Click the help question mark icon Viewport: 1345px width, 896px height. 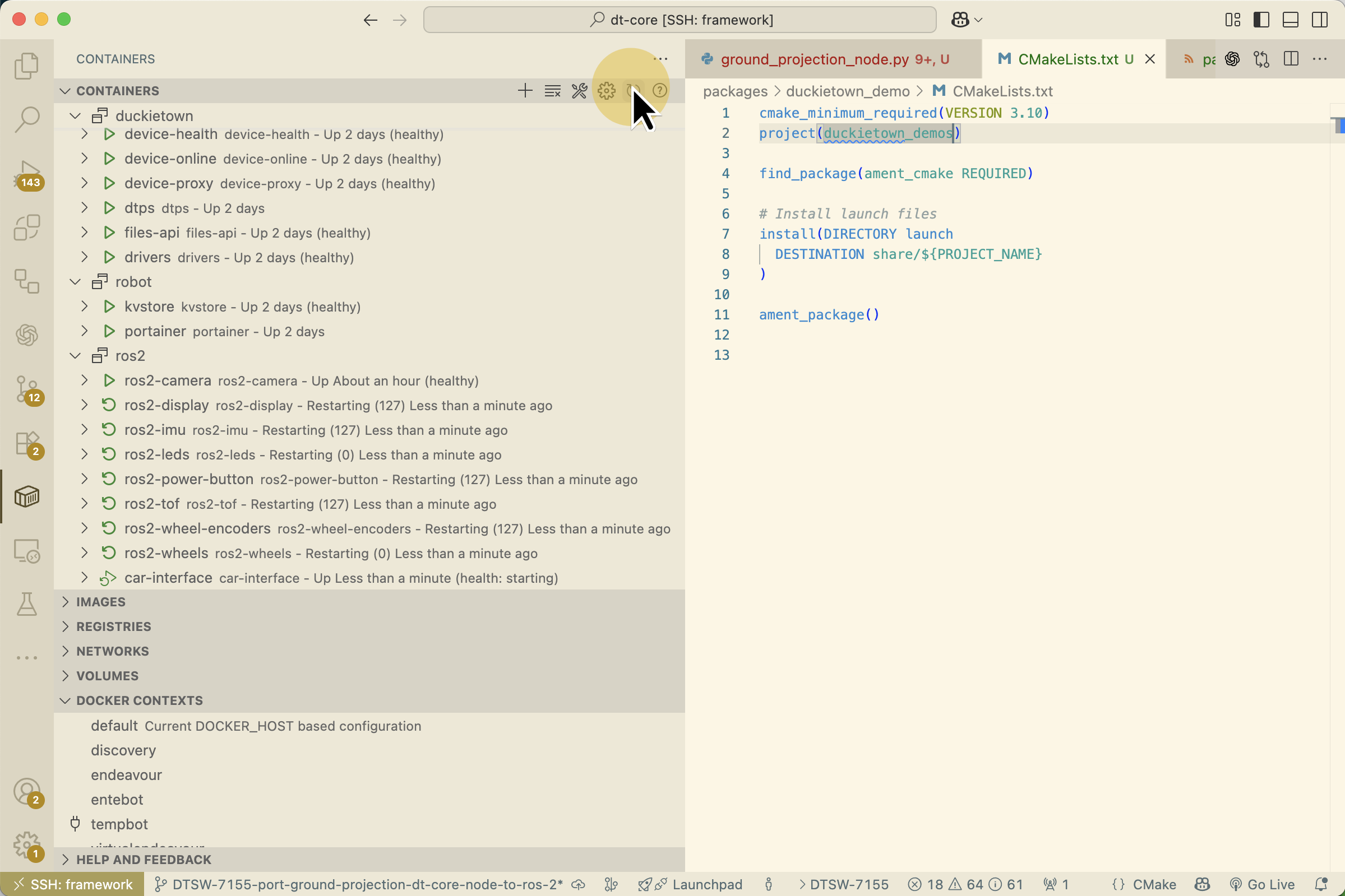(660, 91)
